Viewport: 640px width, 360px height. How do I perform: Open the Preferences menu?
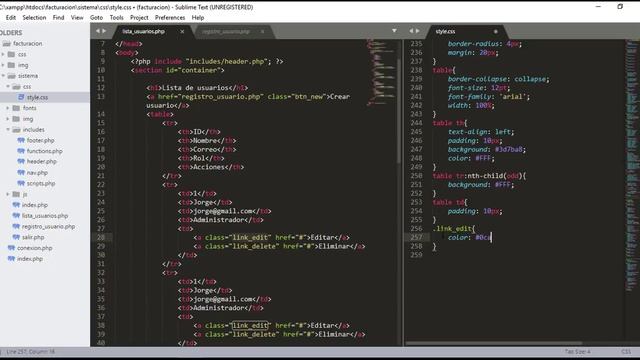pyautogui.click(x=170, y=18)
